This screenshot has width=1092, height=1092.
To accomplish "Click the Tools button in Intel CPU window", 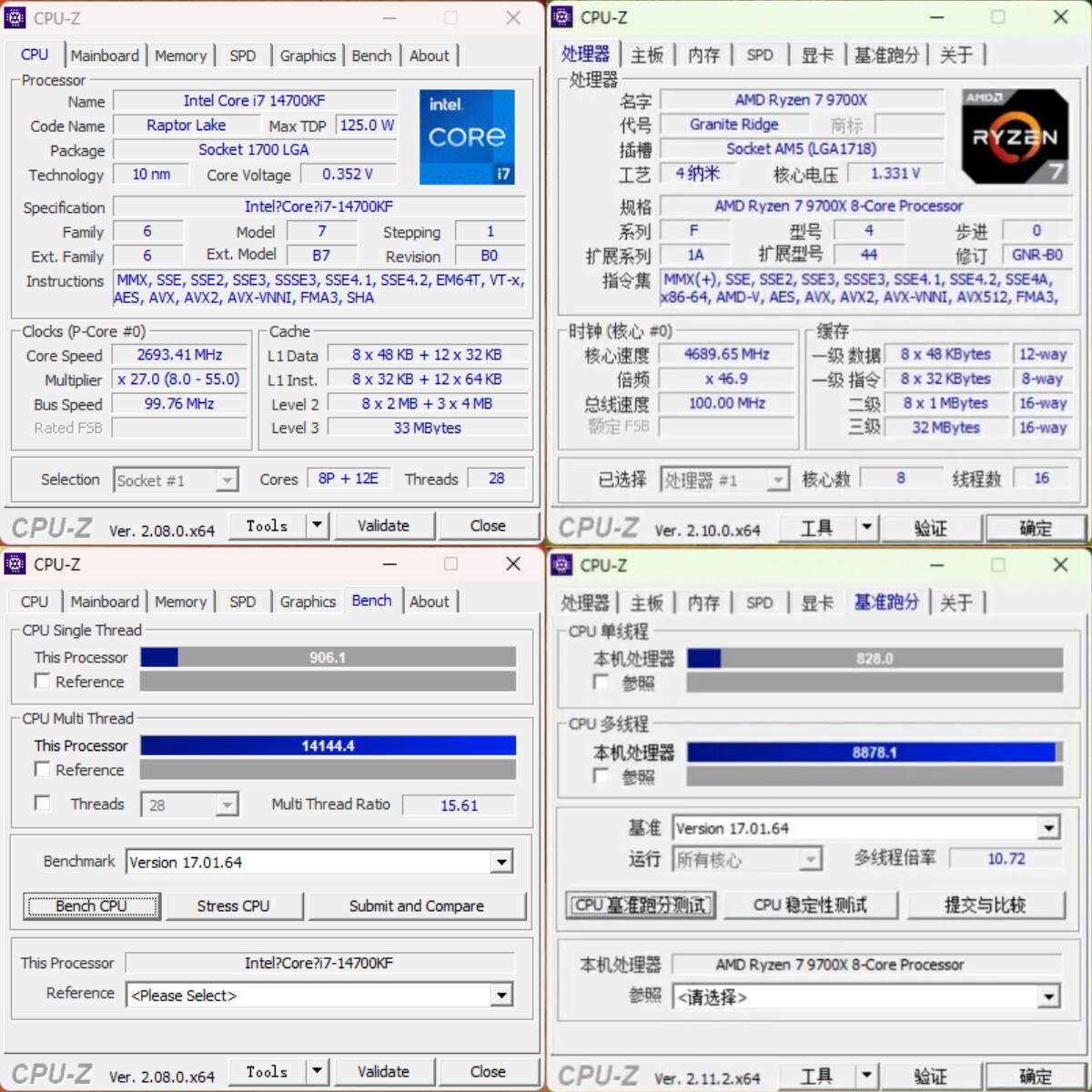I will (x=266, y=525).
